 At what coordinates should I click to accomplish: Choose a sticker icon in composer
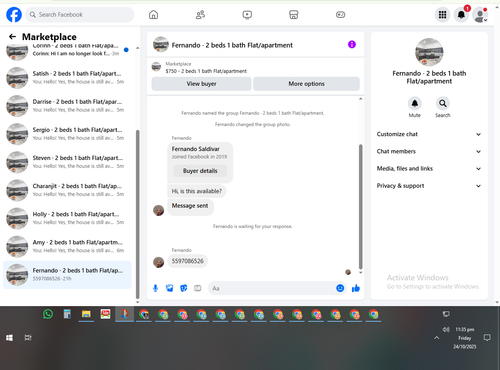point(184,288)
